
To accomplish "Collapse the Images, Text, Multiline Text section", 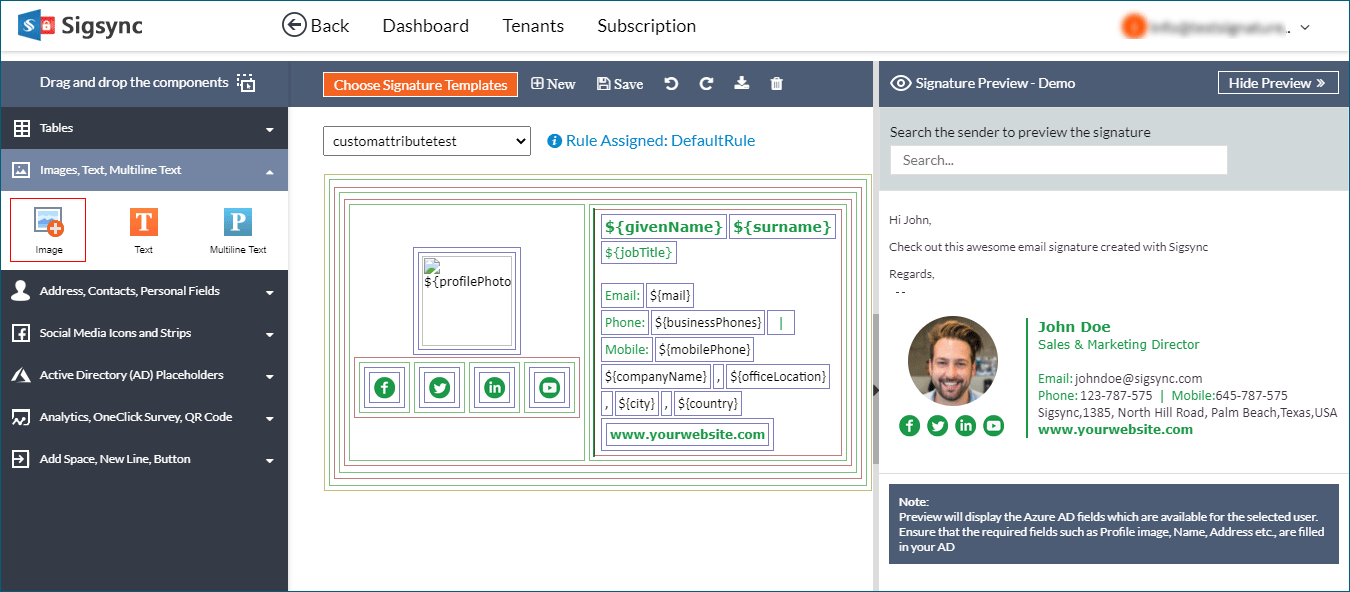I will pyautogui.click(x=144, y=170).
